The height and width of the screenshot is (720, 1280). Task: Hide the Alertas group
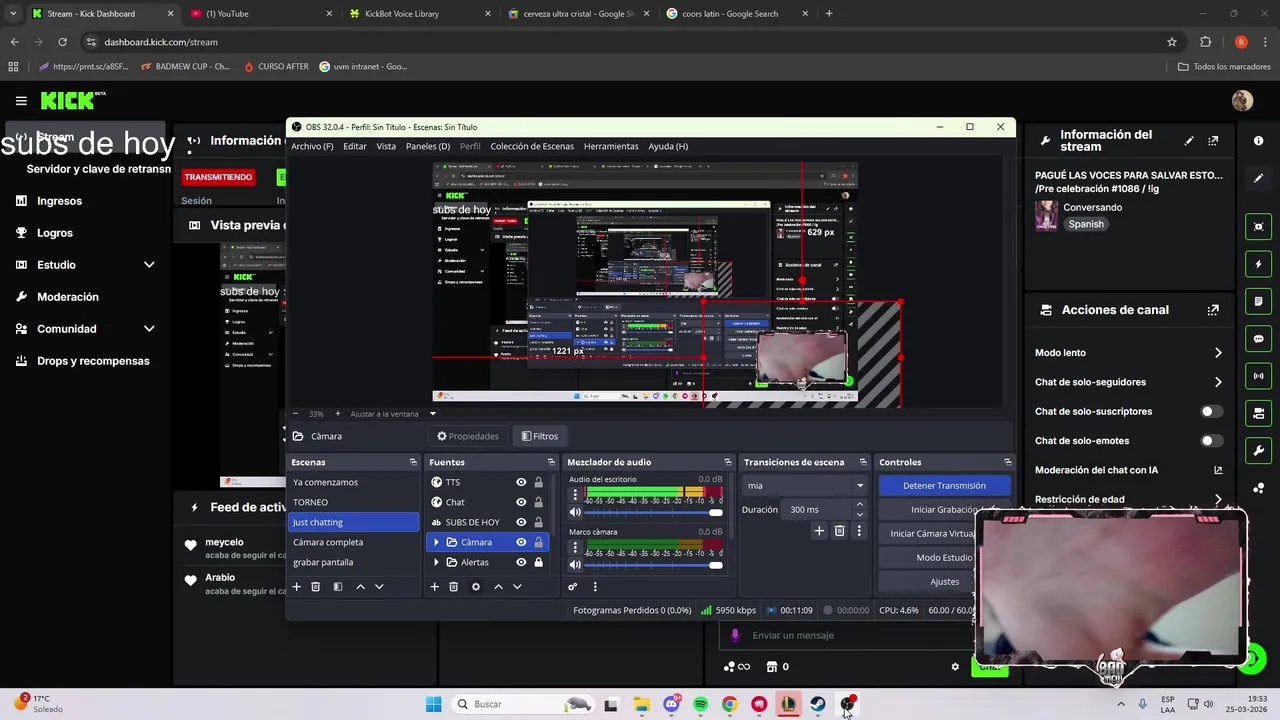pyautogui.click(x=521, y=562)
